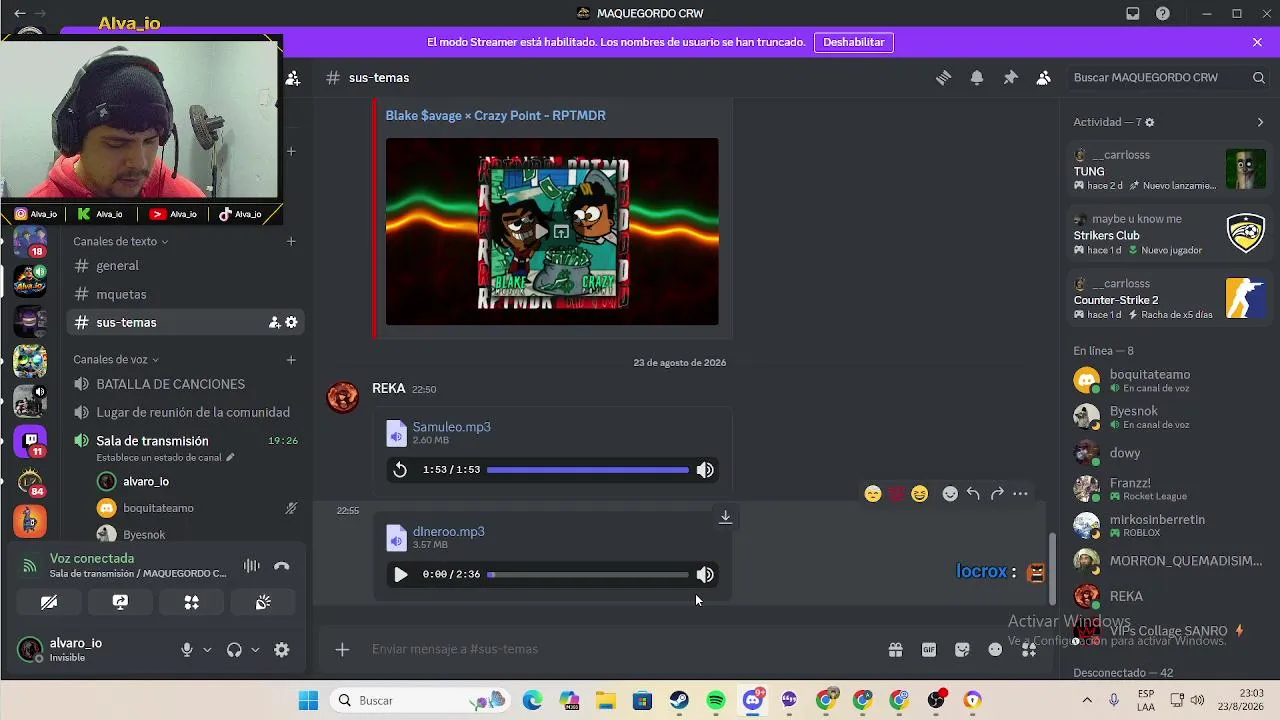The image size is (1280, 720).
Task: Open the mquetas text channel
Action: click(186, 294)
